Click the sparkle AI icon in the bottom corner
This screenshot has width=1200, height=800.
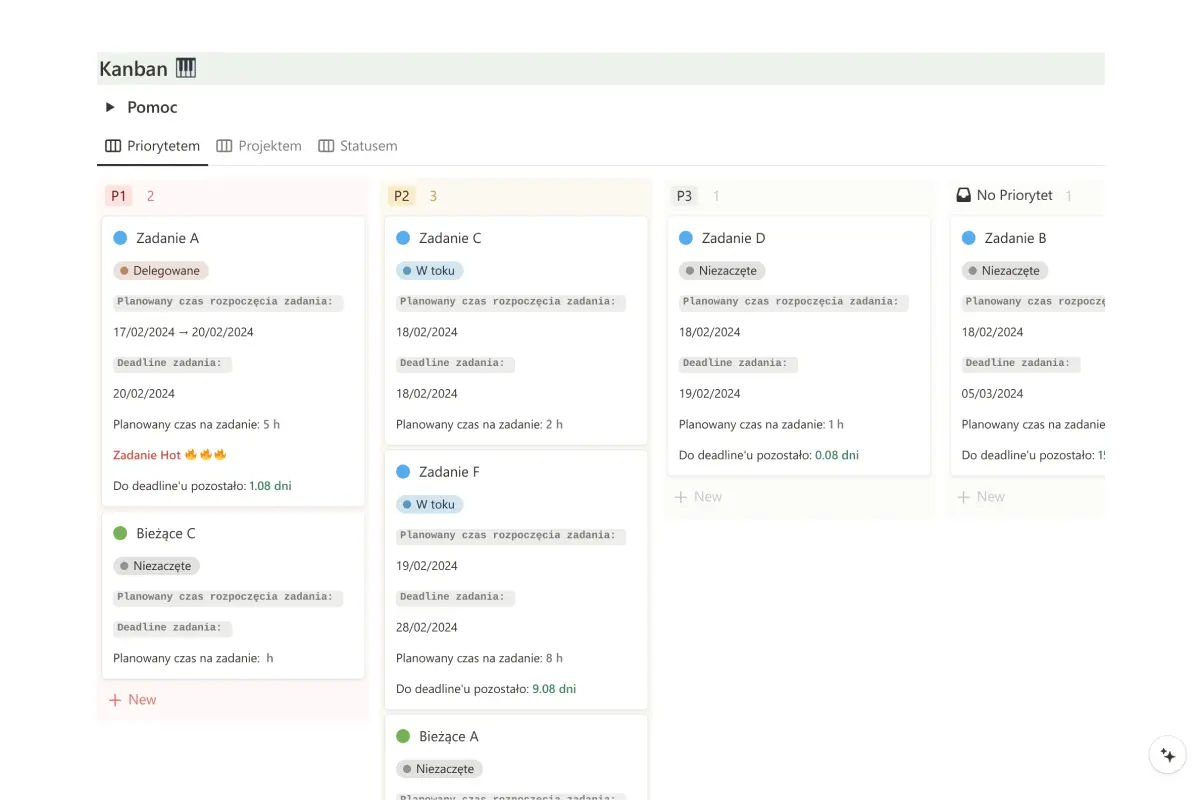point(1167,755)
